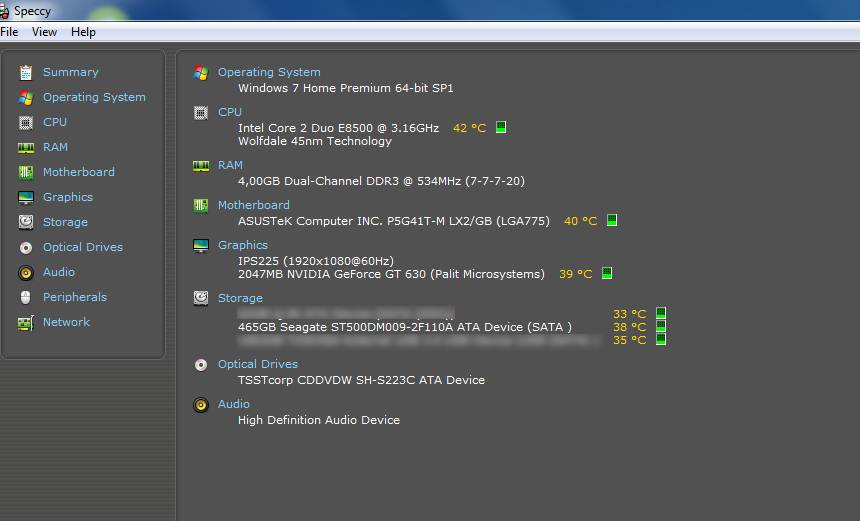This screenshot has width=860, height=521.
Task: Click the Windows flag icon beside Operating System heading
Action: pyautogui.click(x=201, y=73)
